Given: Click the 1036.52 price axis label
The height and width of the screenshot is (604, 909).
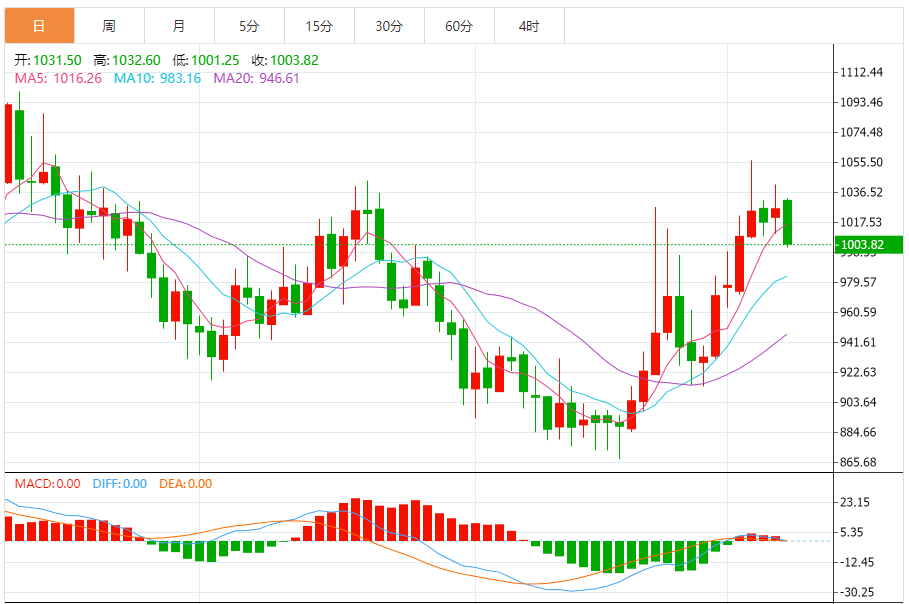Looking at the screenshot, I should point(861,192).
